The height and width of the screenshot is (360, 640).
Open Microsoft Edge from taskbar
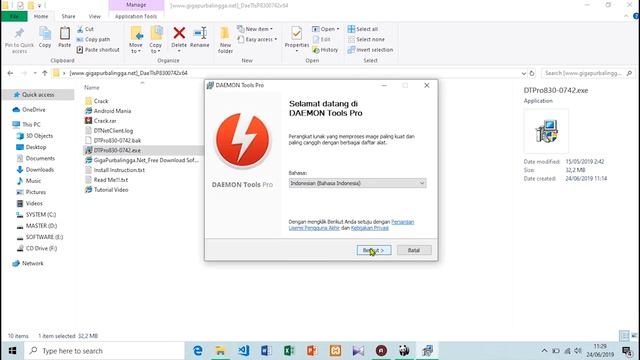(x=198, y=351)
